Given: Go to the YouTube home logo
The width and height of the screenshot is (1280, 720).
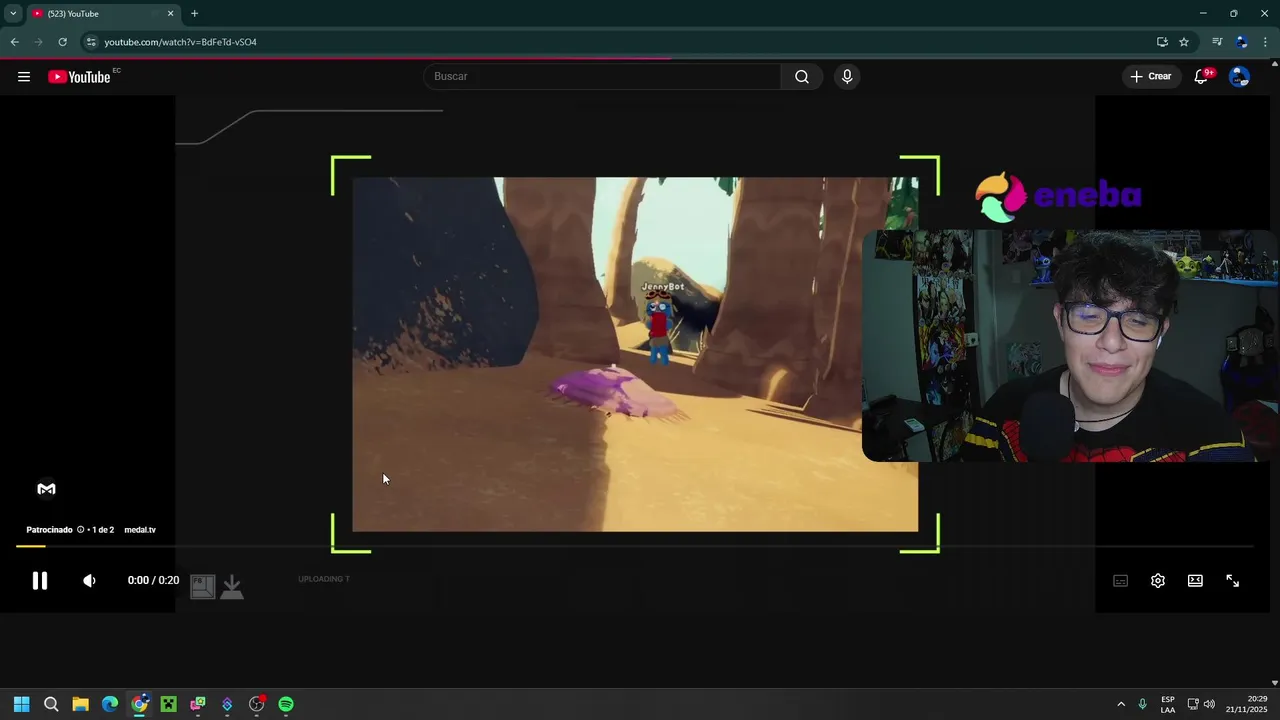Looking at the screenshot, I should click(x=79, y=77).
